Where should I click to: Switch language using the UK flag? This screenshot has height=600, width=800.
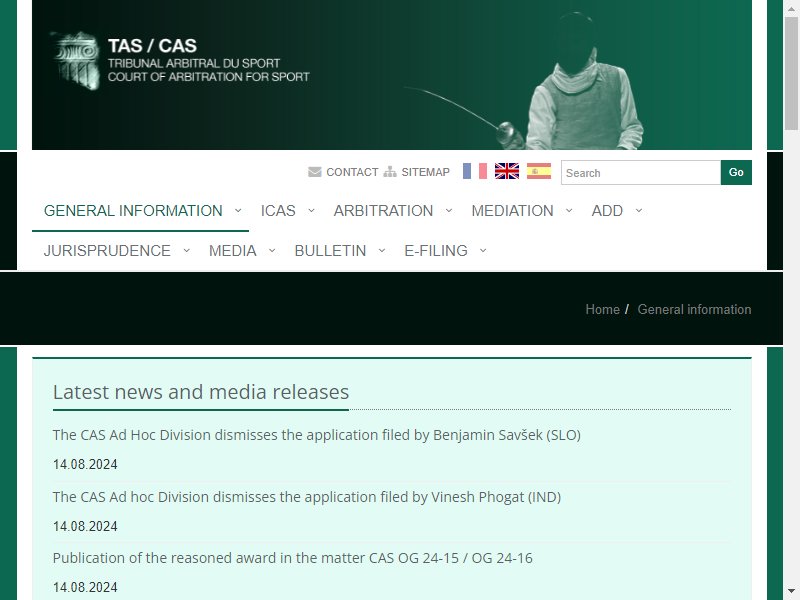(507, 171)
